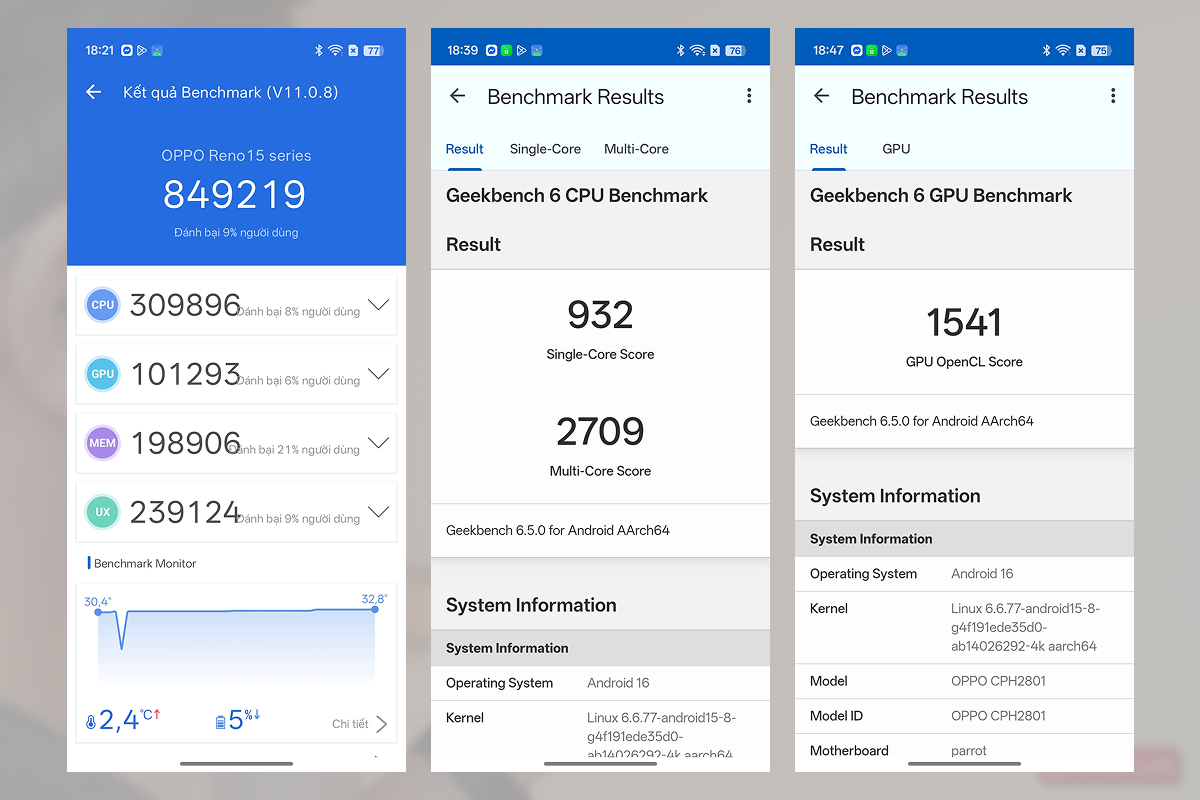1200x800 pixels.
Task: Select the CPU score icon badge
Action: [x=102, y=304]
